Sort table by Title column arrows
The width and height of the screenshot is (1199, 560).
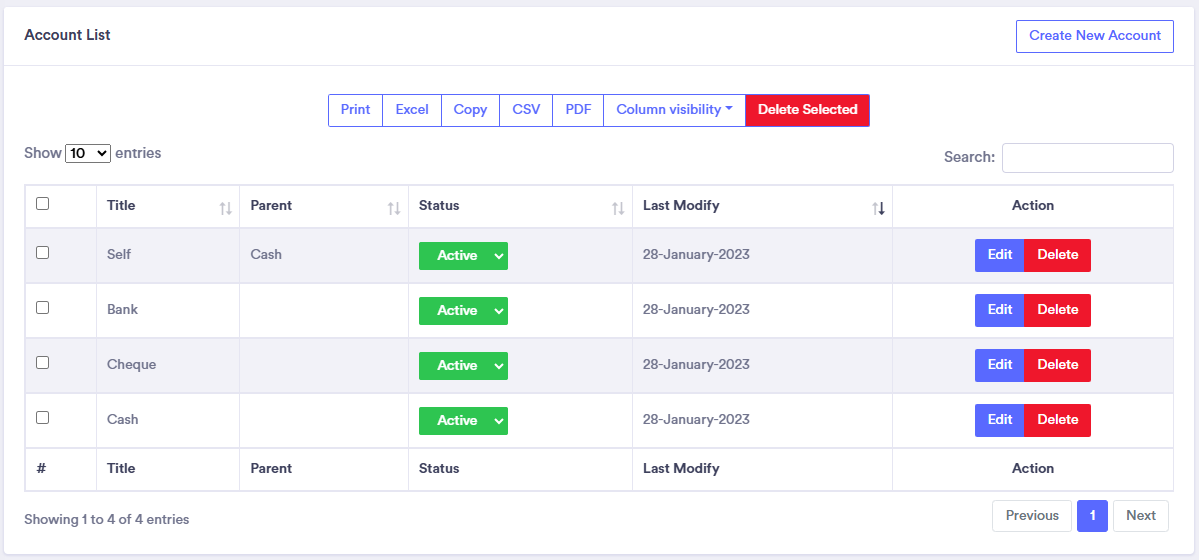pyautogui.click(x=225, y=208)
